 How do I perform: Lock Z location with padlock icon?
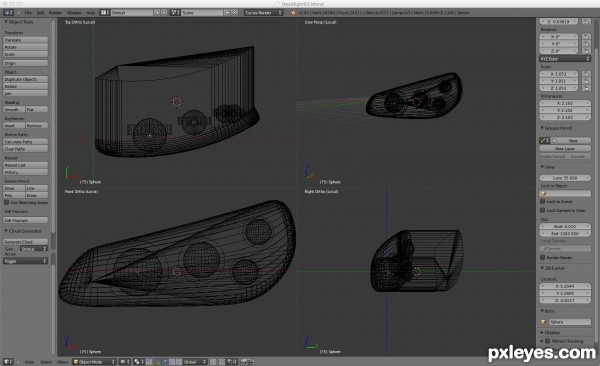pyautogui.click(x=586, y=21)
